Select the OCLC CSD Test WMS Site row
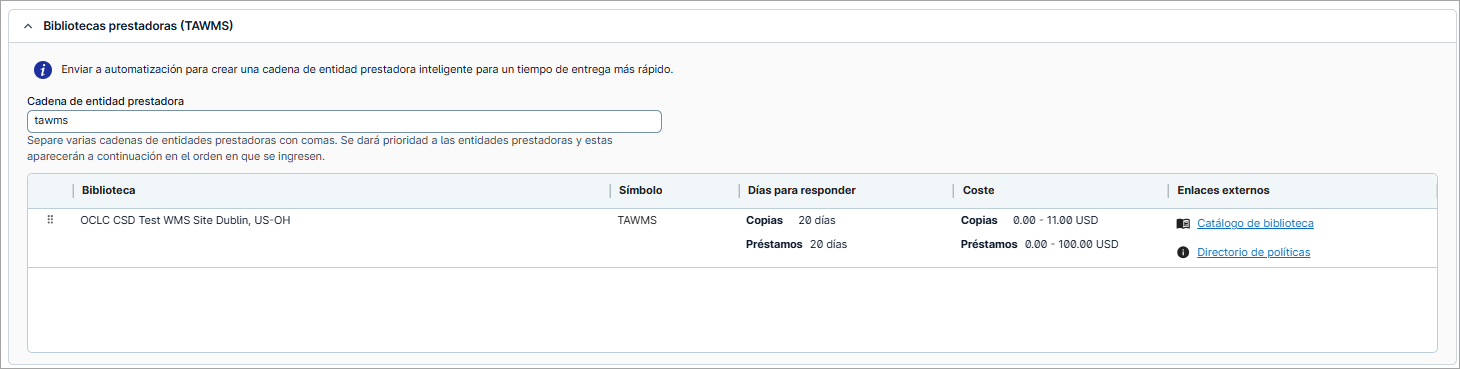This screenshot has height=369, width=1460. point(732,238)
